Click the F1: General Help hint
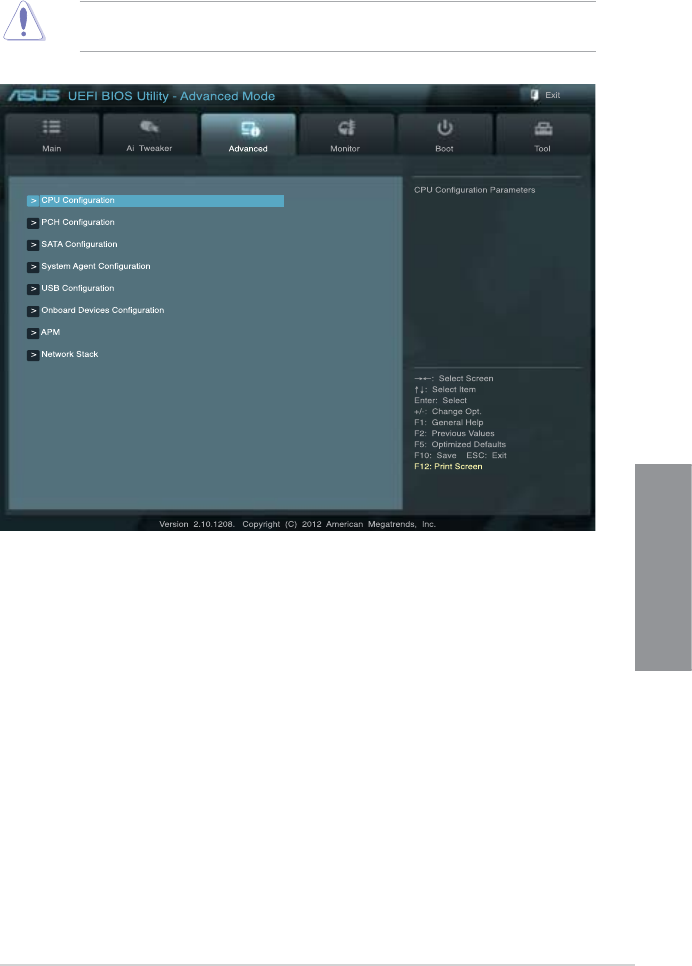Screen dimensions: 692x966 [449, 422]
